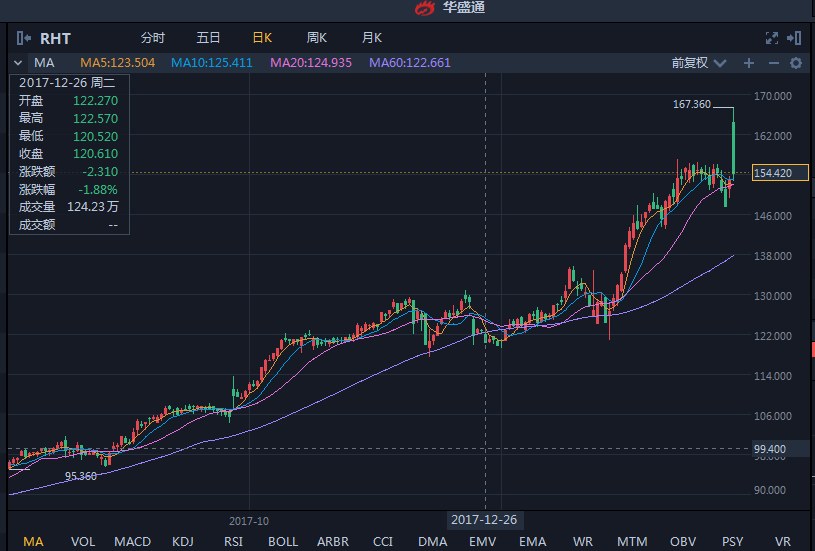Click the fullscreen expand icon

[x=771, y=38]
